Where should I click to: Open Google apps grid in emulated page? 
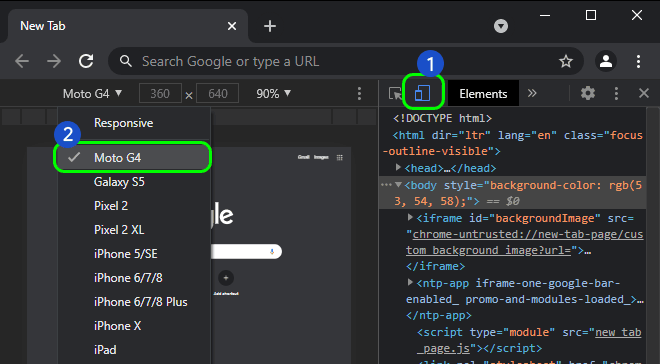(x=340, y=157)
